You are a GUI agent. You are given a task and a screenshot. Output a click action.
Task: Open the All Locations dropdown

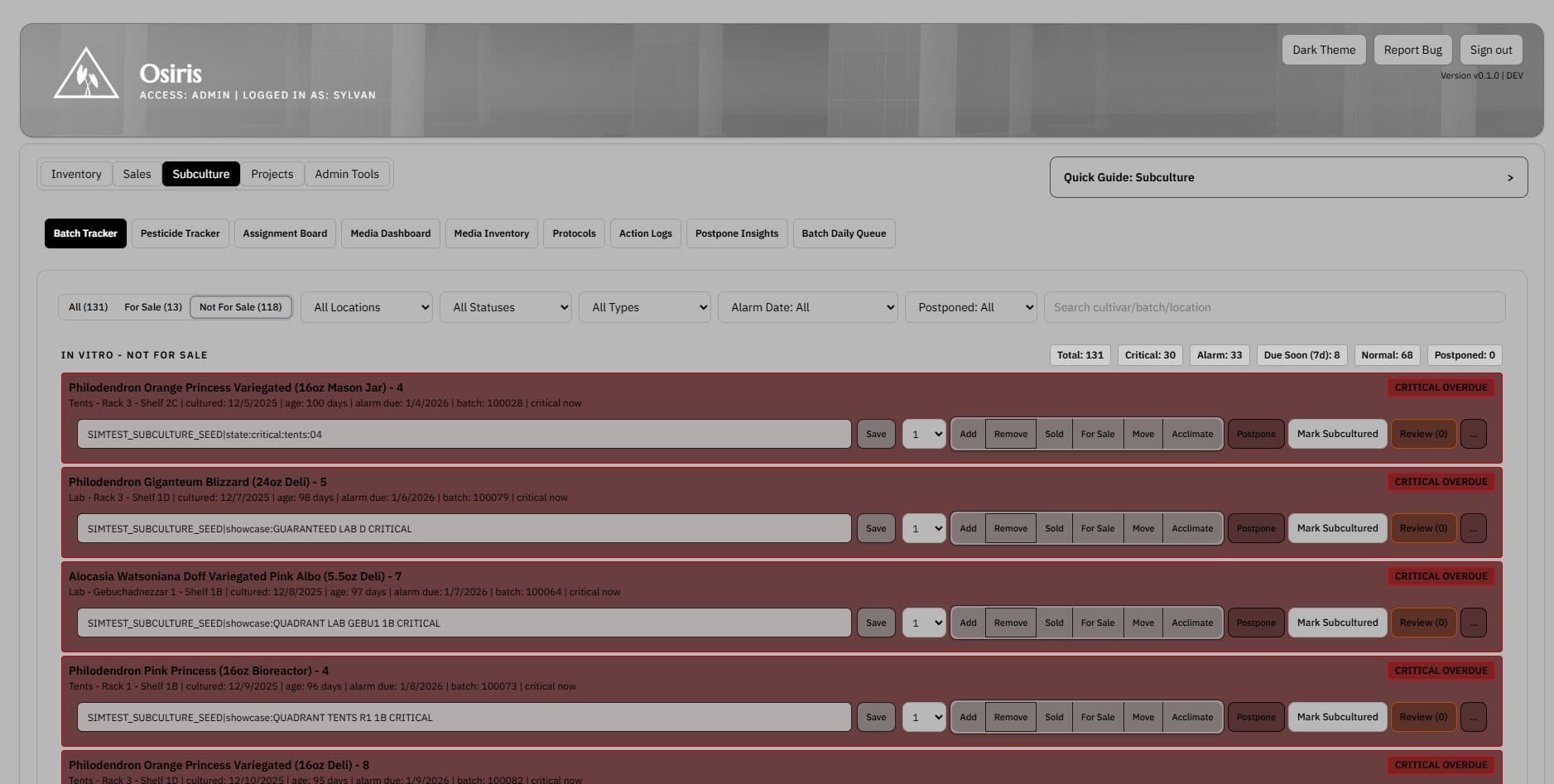pos(366,307)
